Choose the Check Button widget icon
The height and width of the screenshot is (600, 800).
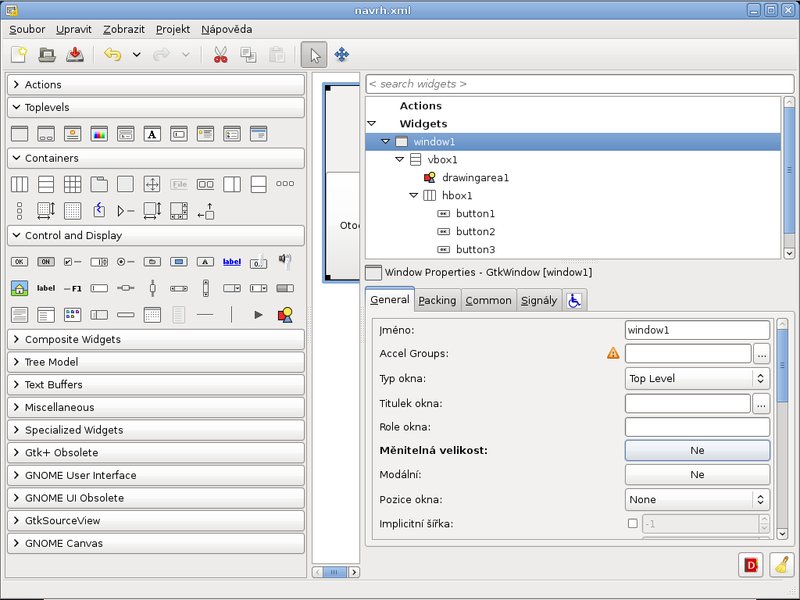(72, 262)
